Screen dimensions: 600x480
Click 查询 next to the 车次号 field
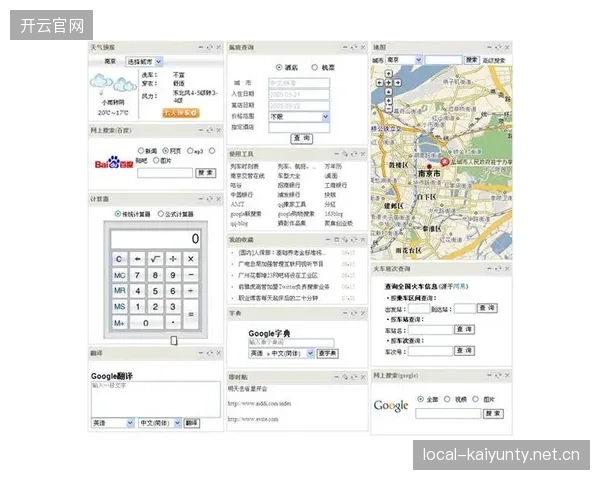click(464, 351)
